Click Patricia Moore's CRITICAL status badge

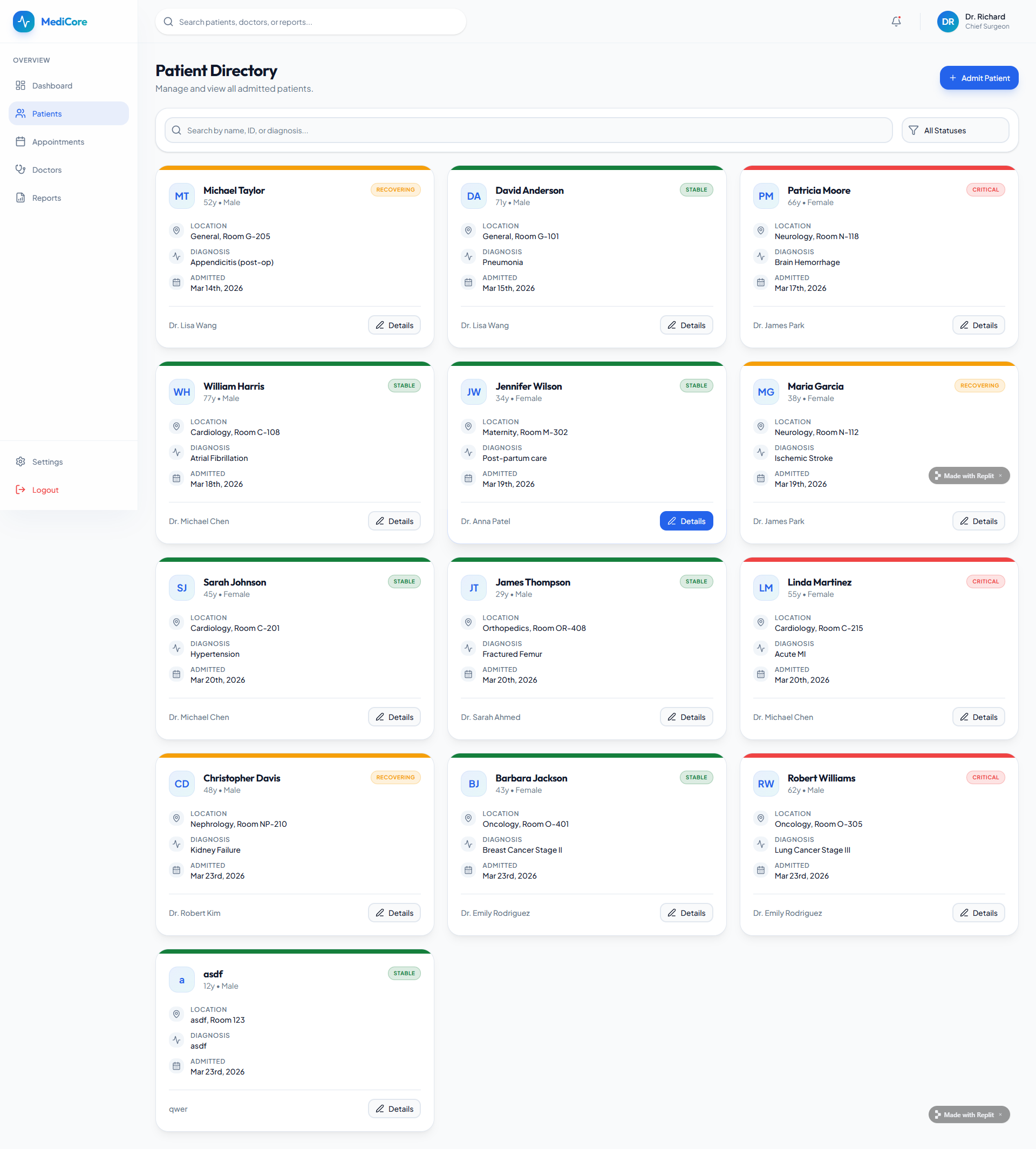click(985, 189)
